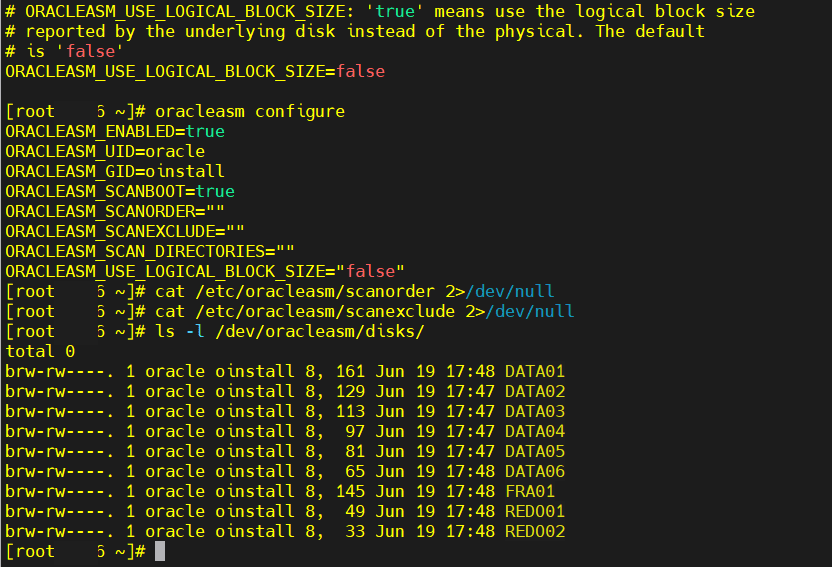Click the ORACLEASM_UID=oracle line
832x567 pixels.
105,152
